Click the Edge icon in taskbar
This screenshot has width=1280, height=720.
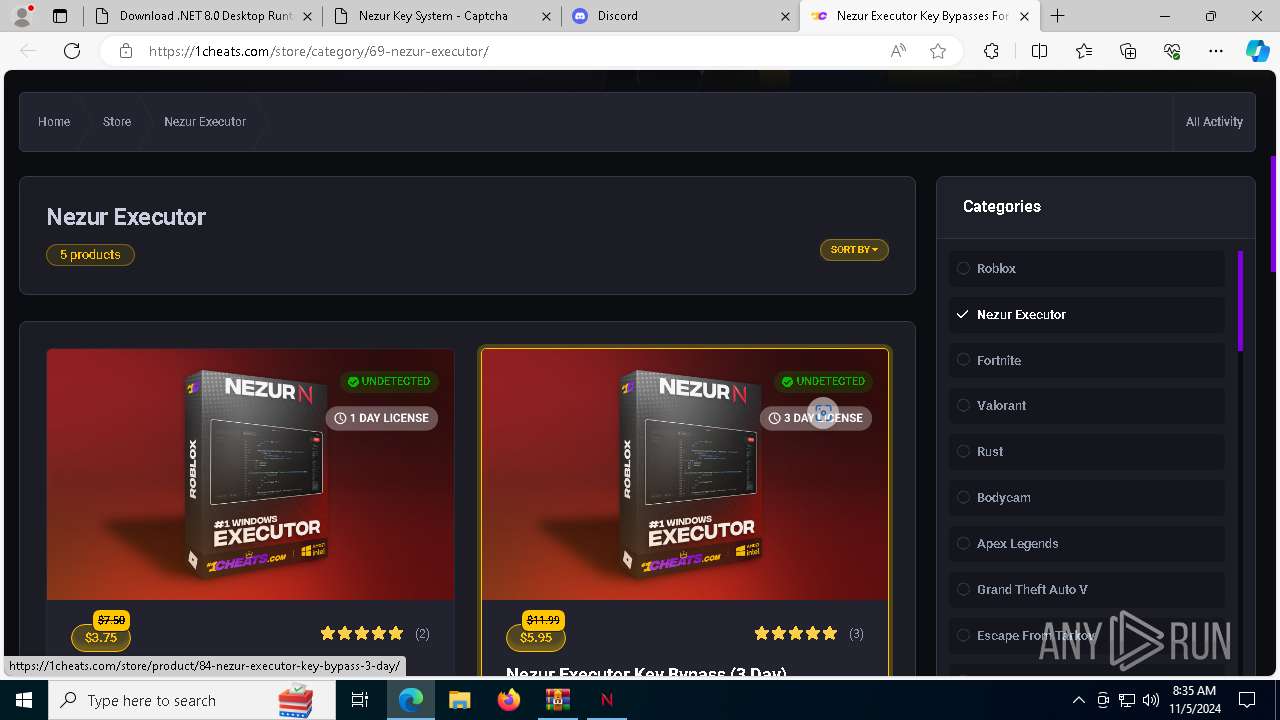click(x=411, y=700)
